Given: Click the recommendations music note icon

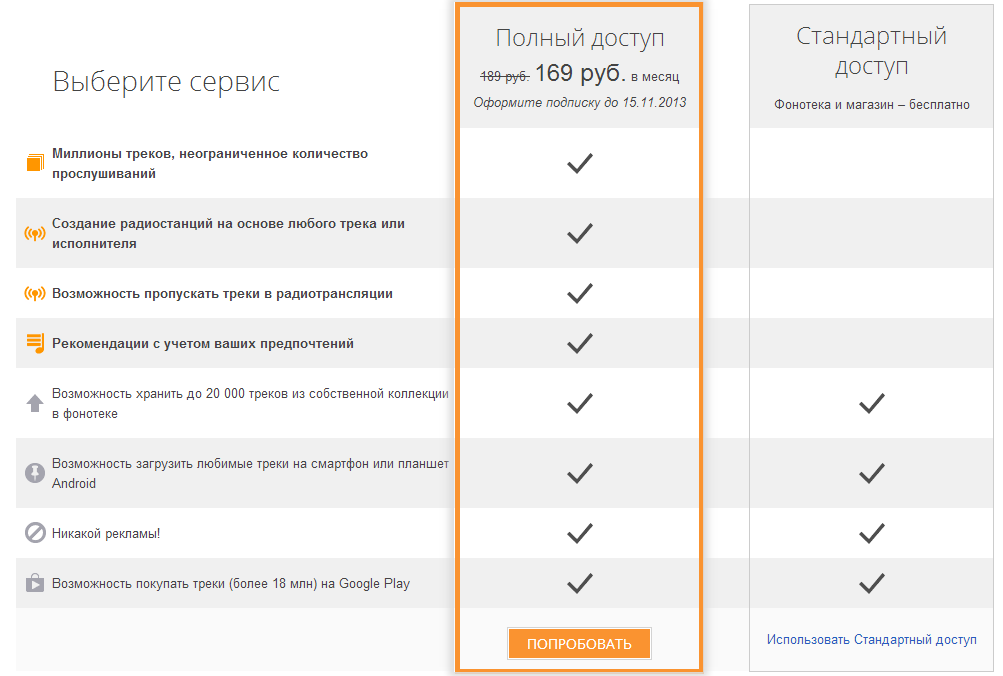Looking at the screenshot, I should click(35, 344).
